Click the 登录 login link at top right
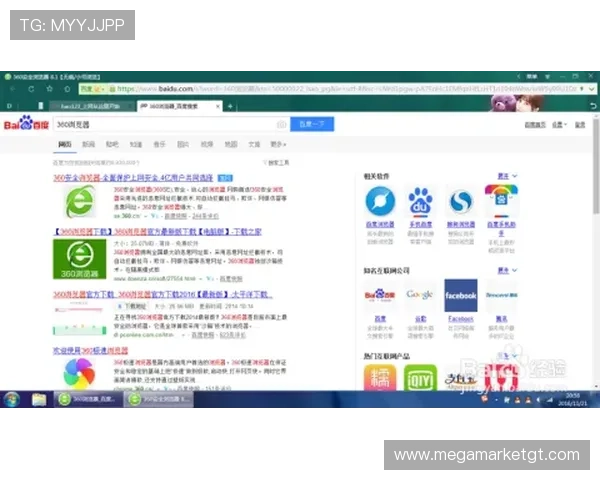600x480 pixels. coord(580,125)
